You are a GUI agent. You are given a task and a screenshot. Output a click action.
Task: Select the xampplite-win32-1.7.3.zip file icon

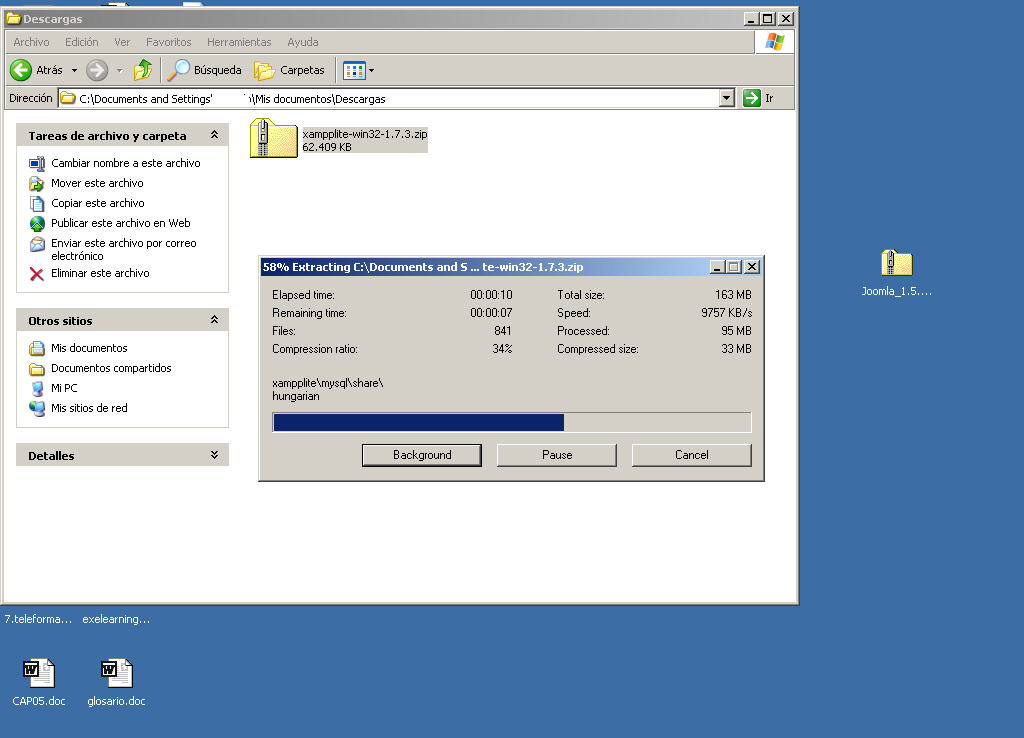(x=273, y=138)
